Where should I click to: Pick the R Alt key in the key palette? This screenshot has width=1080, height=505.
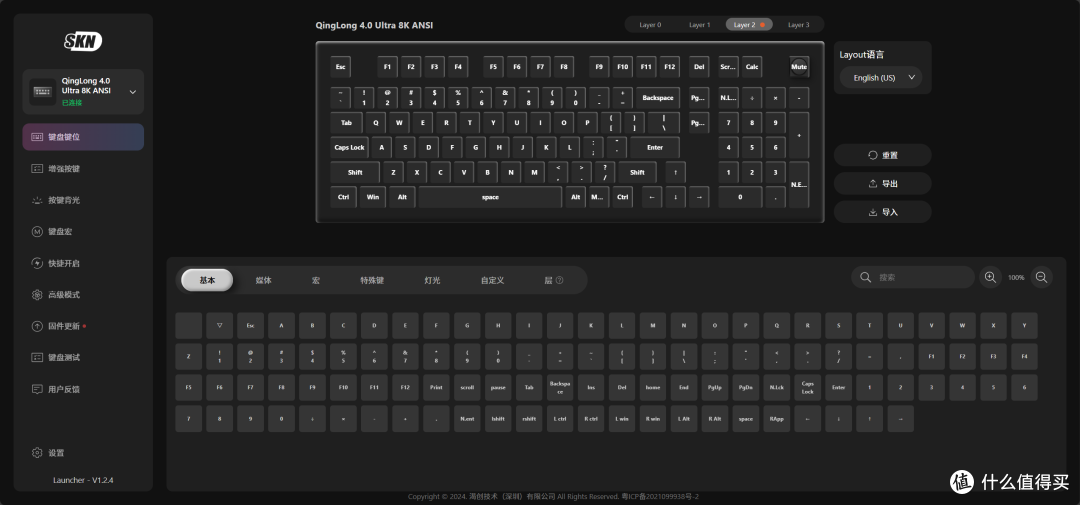click(x=715, y=418)
